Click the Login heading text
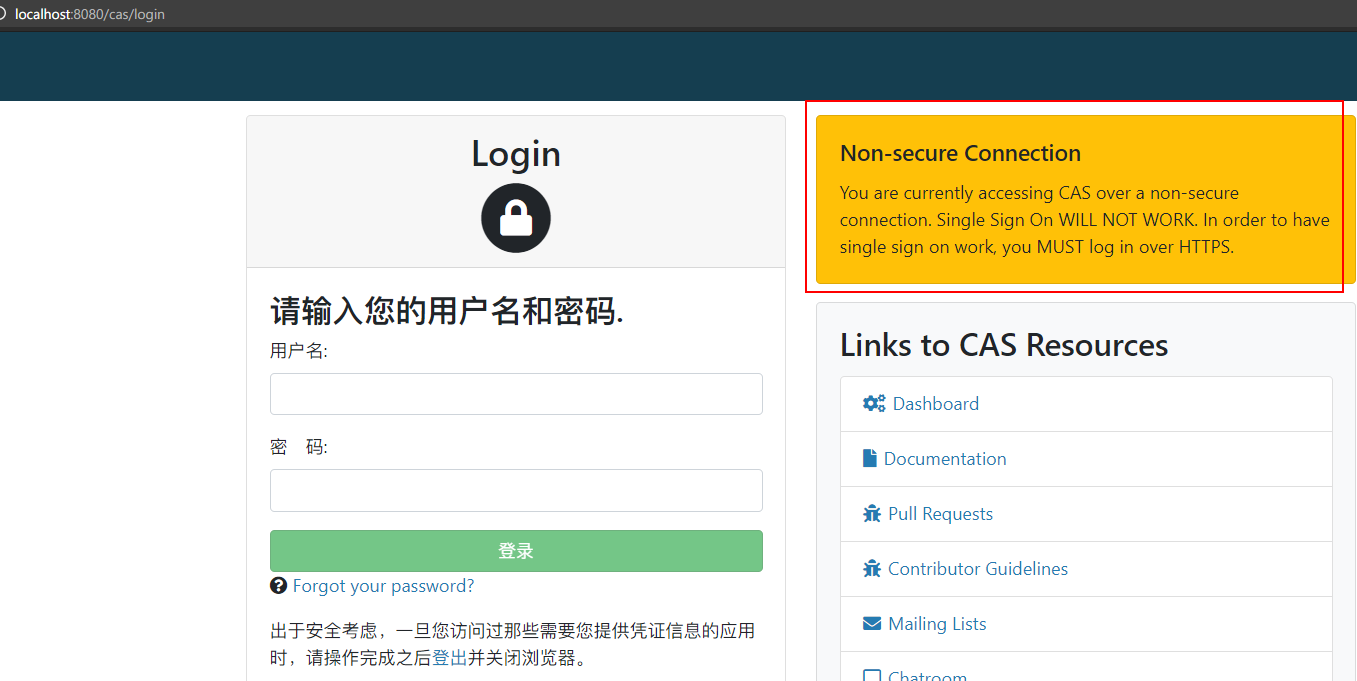The height and width of the screenshot is (681, 1357). pyautogui.click(x=516, y=153)
